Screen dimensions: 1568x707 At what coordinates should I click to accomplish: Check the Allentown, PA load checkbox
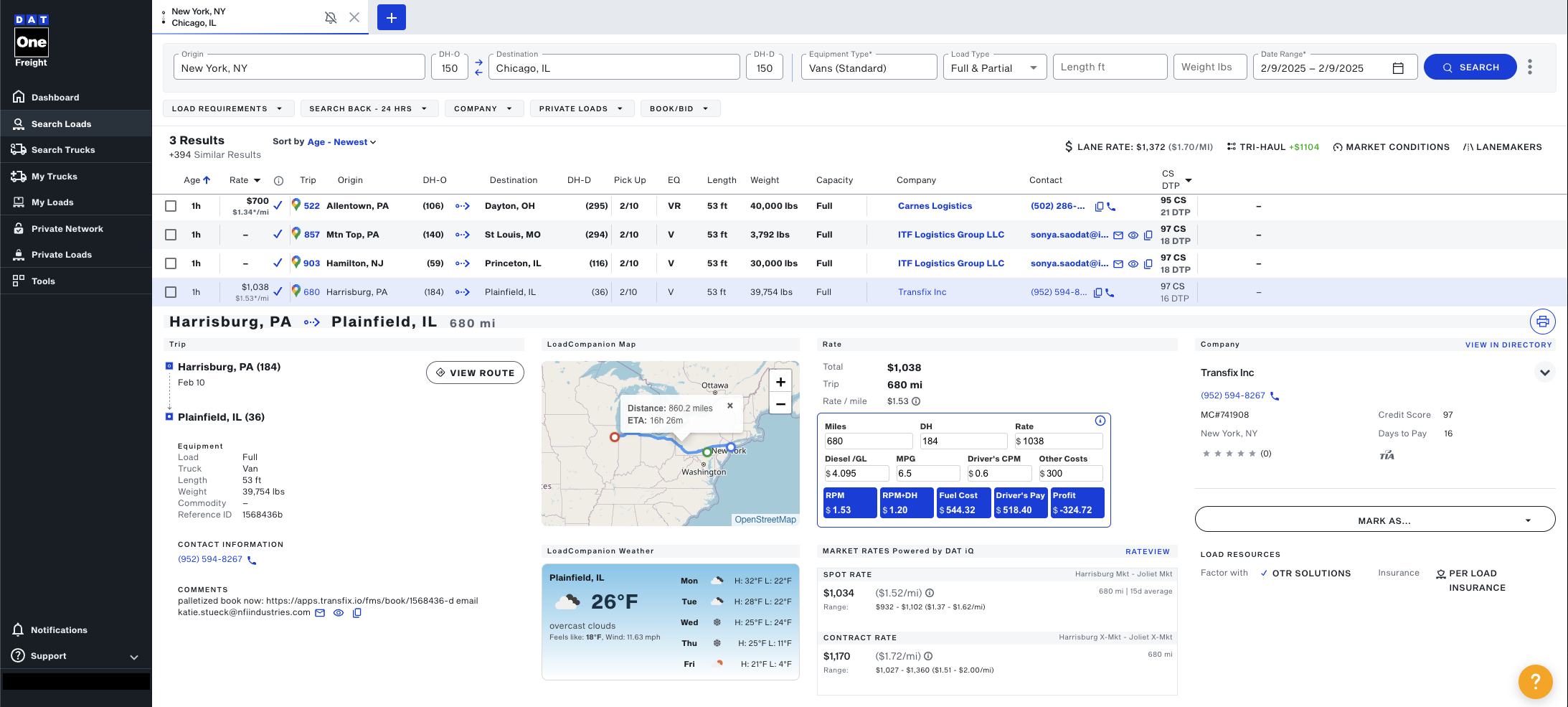[x=171, y=206]
